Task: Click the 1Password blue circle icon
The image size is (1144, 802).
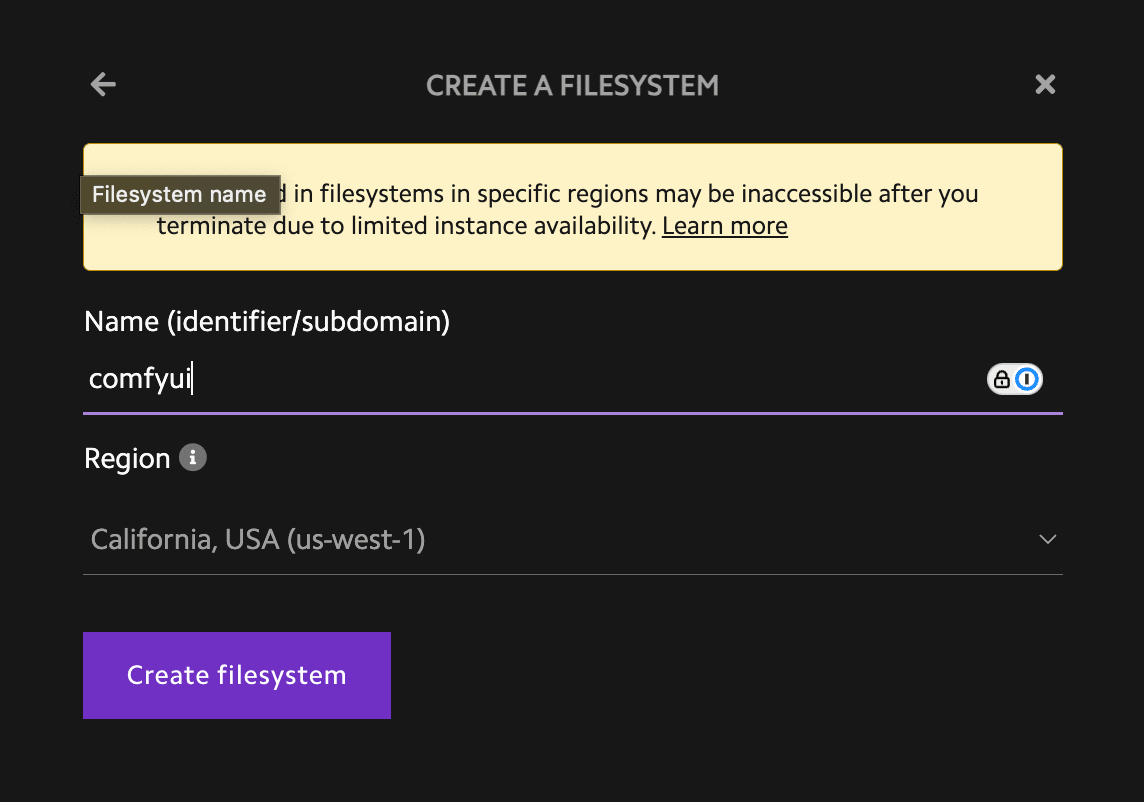Action: [x=1028, y=379]
